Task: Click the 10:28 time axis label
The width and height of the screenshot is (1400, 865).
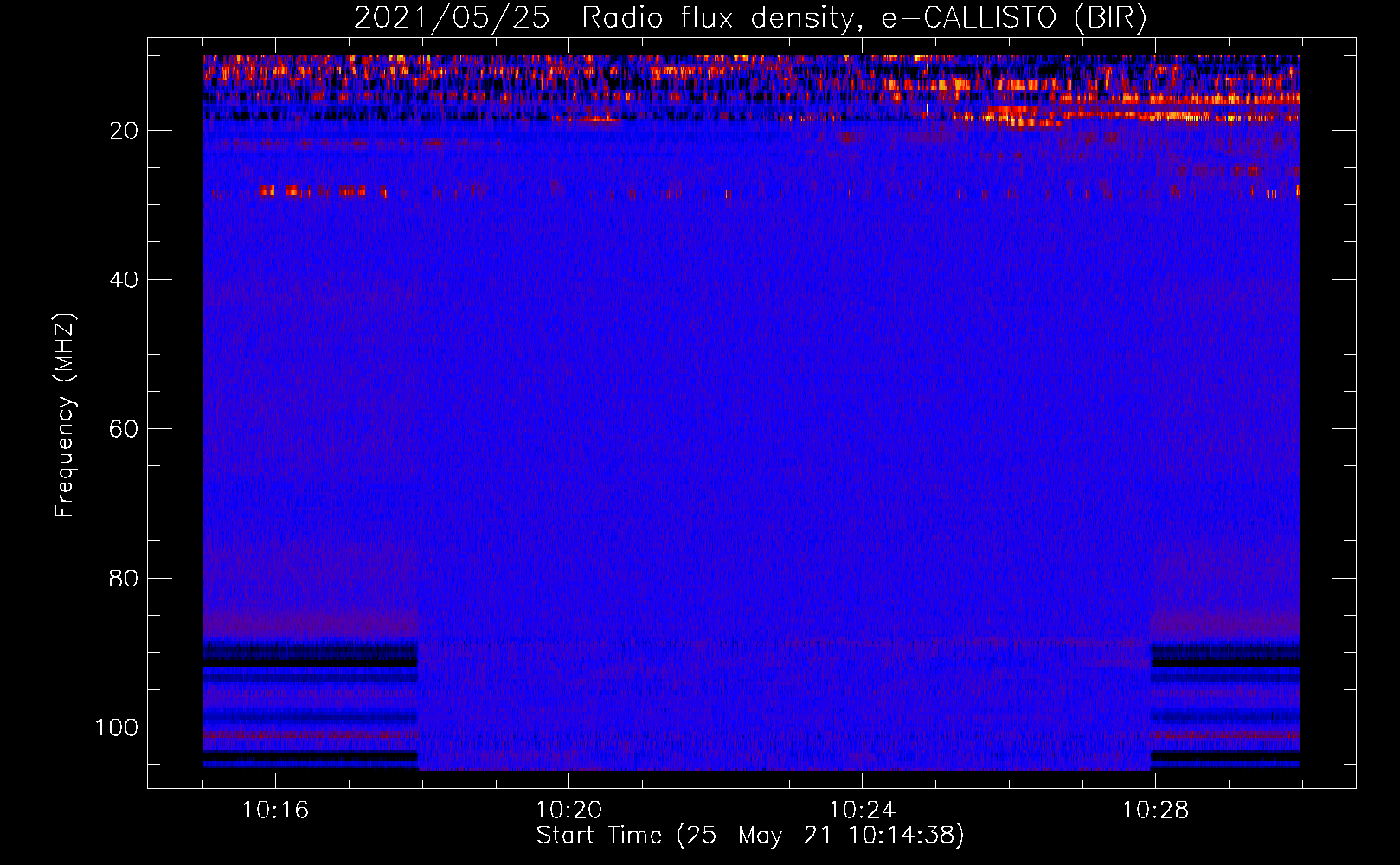Action: pos(1155,810)
